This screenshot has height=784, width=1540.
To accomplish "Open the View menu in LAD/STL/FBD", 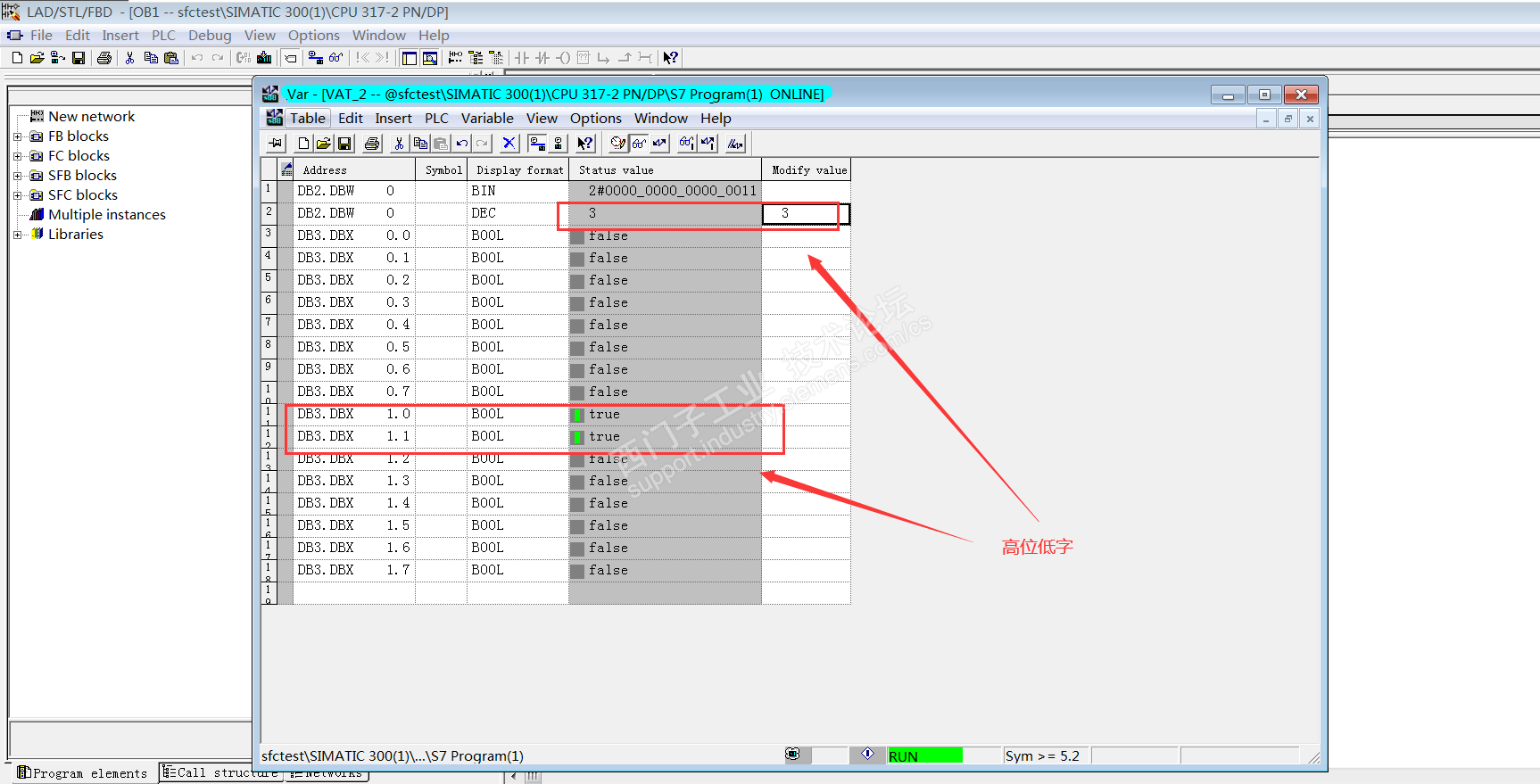I will [260, 36].
